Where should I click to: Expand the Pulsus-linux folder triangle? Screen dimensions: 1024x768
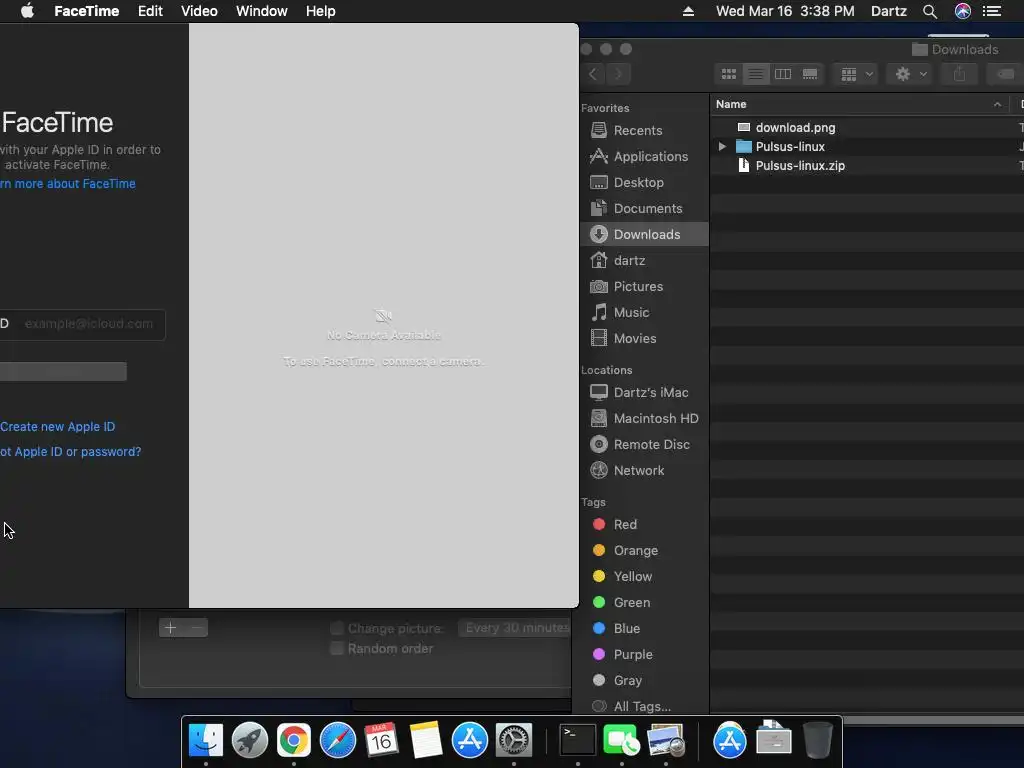[722, 146]
